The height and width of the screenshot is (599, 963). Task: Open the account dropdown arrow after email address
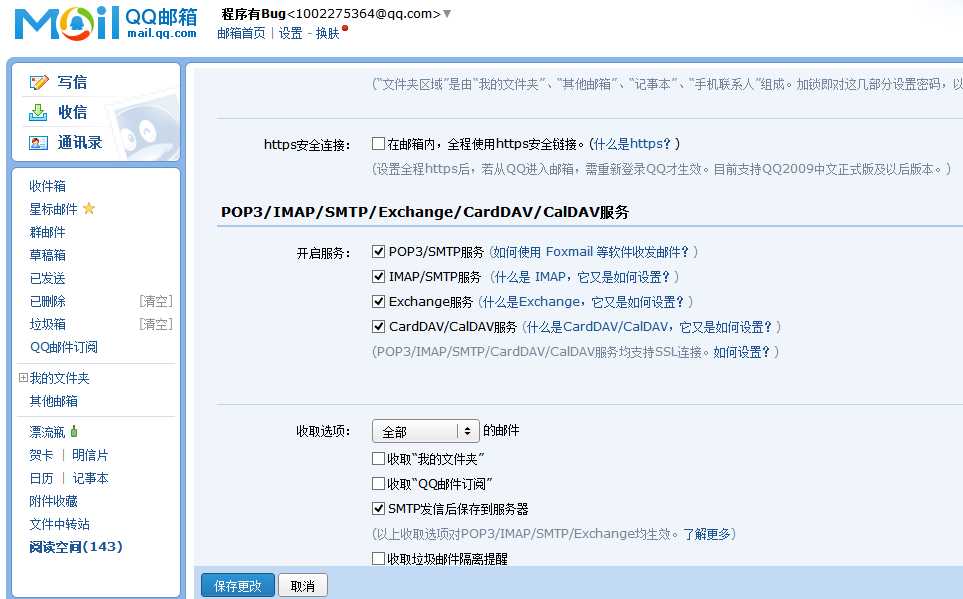[x=447, y=14]
